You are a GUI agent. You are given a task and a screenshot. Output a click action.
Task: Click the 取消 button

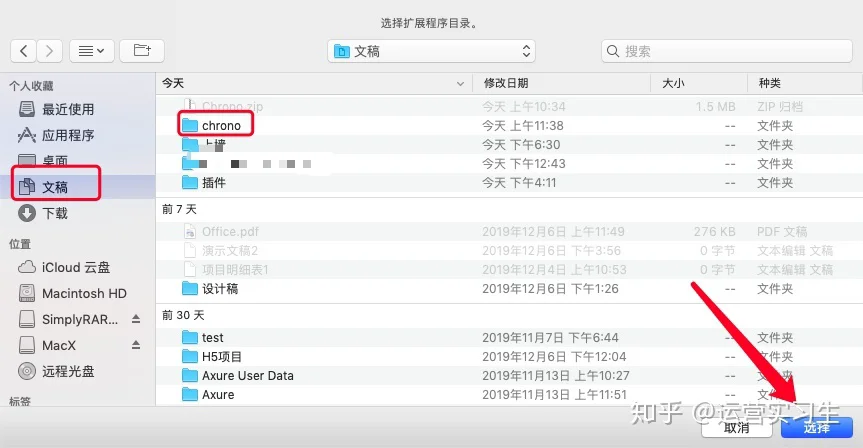point(736,427)
